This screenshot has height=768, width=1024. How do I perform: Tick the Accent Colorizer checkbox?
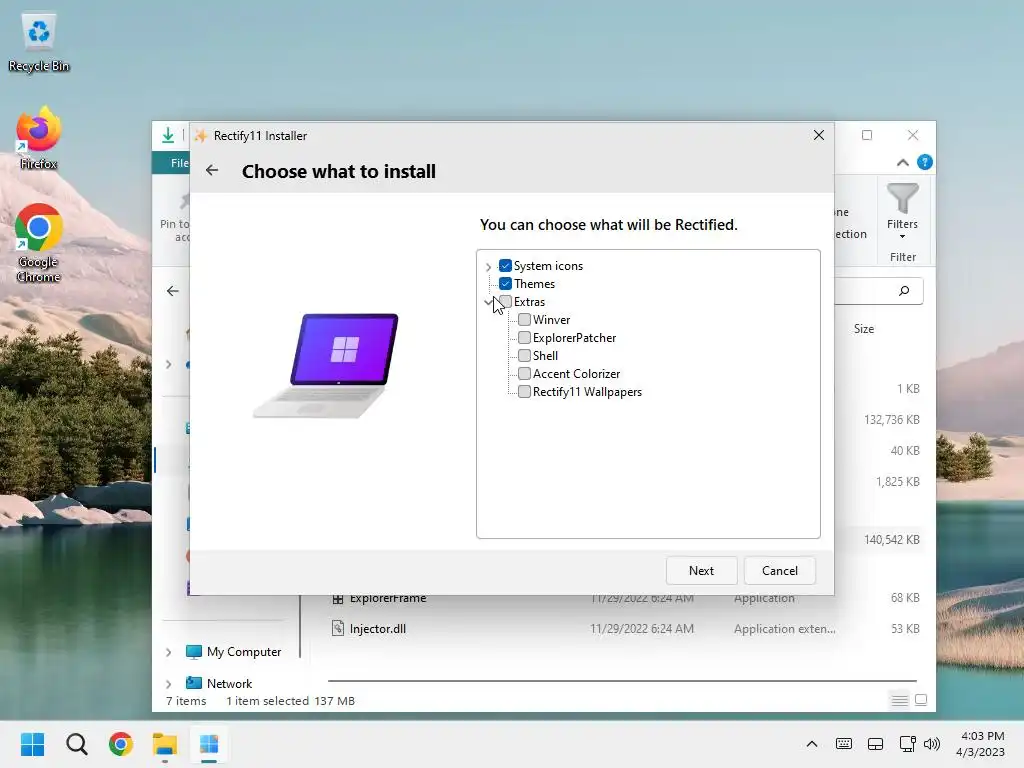click(524, 374)
